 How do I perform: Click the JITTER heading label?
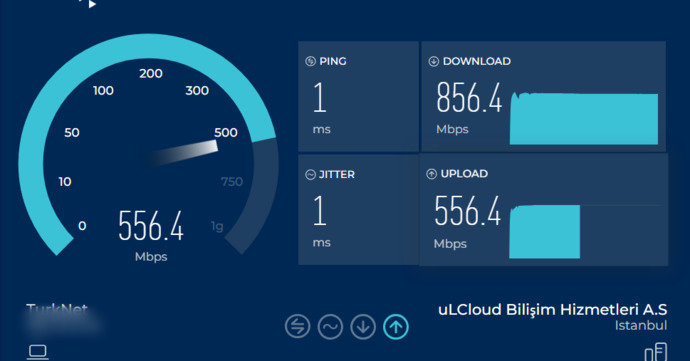click(337, 175)
